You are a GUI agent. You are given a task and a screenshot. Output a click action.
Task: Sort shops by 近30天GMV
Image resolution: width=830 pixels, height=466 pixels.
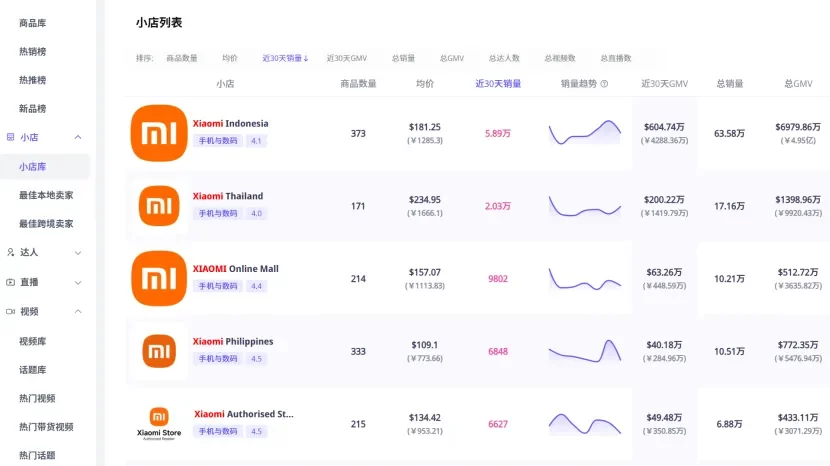tap(346, 58)
